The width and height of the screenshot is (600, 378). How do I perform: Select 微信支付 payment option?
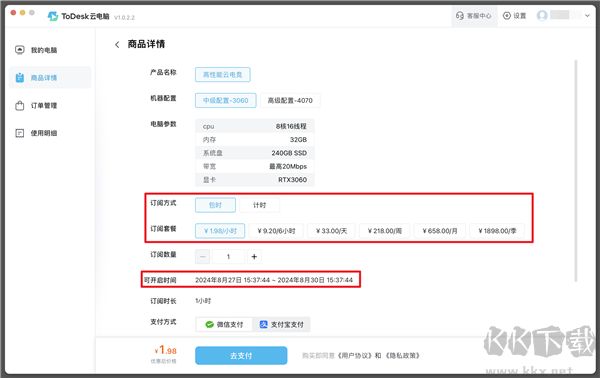(x=224, y=324)
